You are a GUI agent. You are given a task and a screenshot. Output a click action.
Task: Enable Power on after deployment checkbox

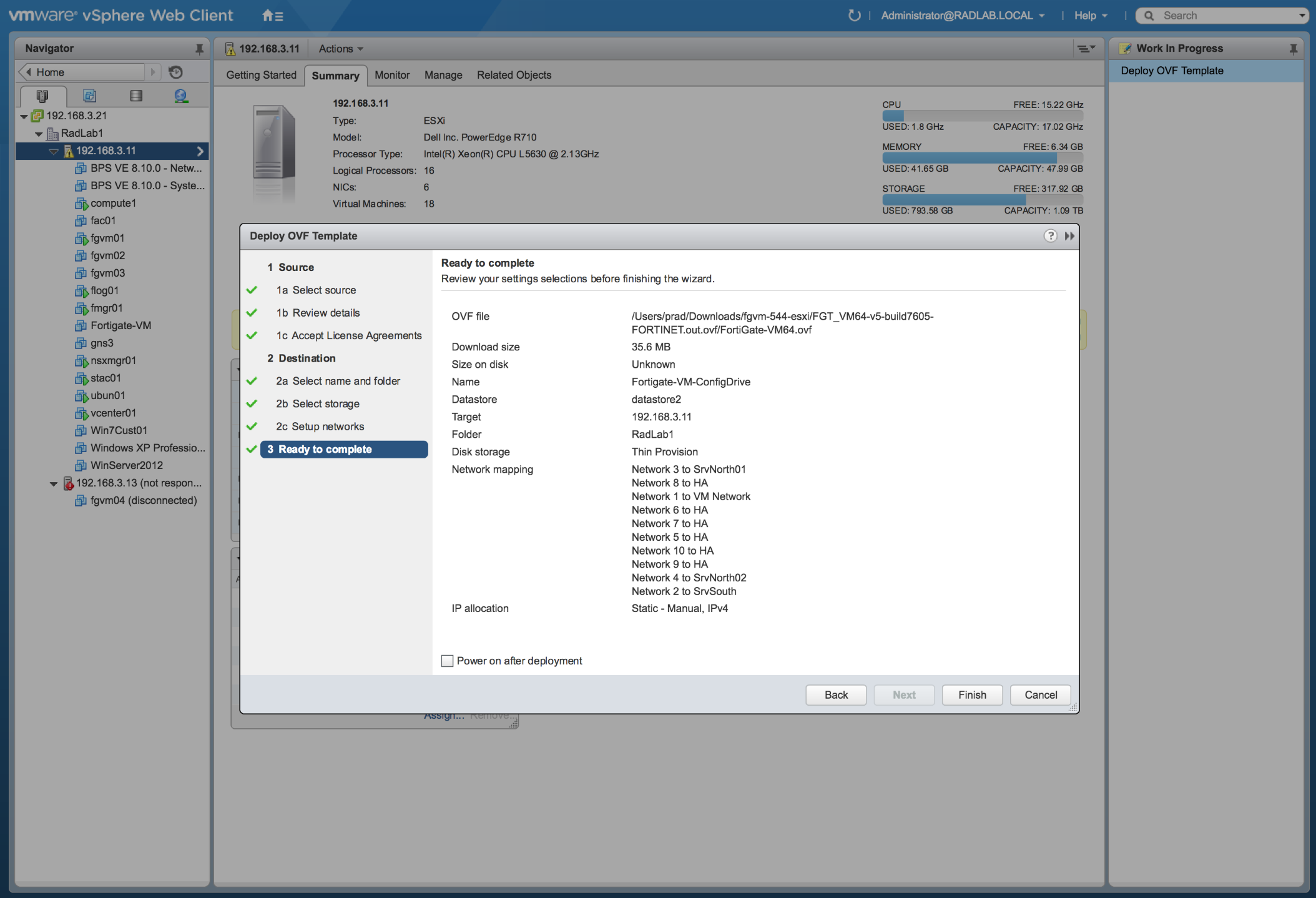point(447,661)
